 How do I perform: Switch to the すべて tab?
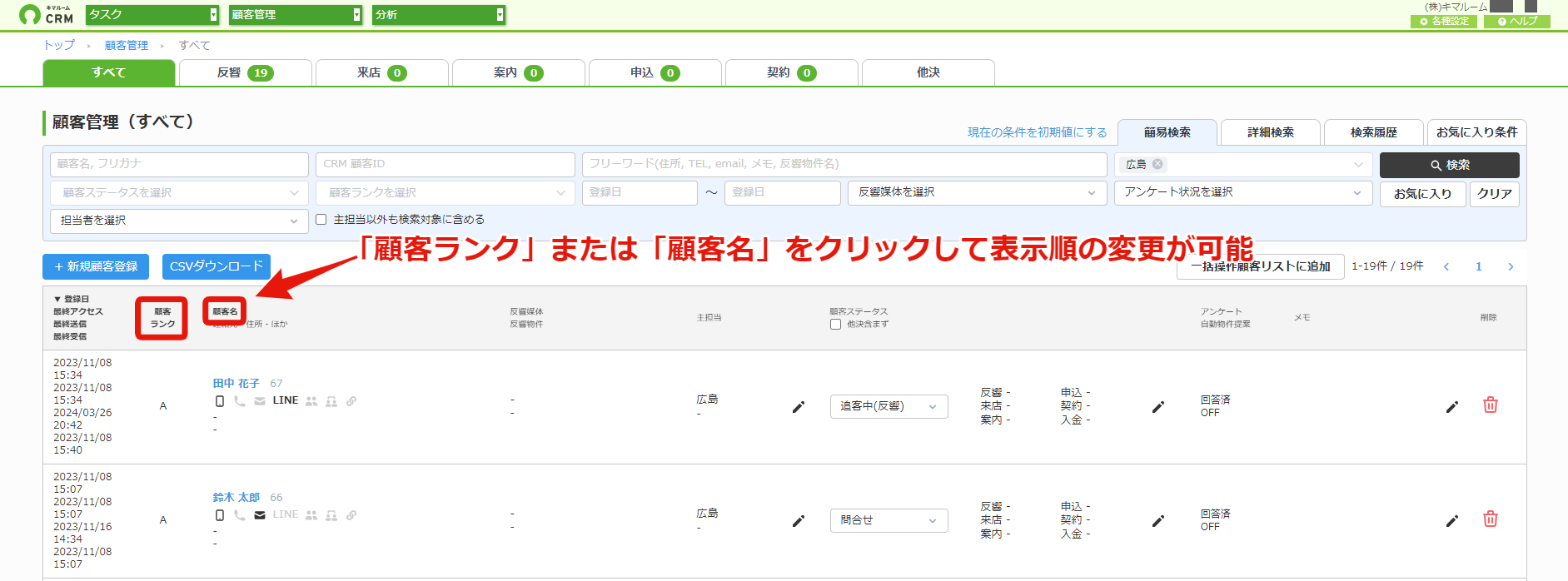click(109, 72)
